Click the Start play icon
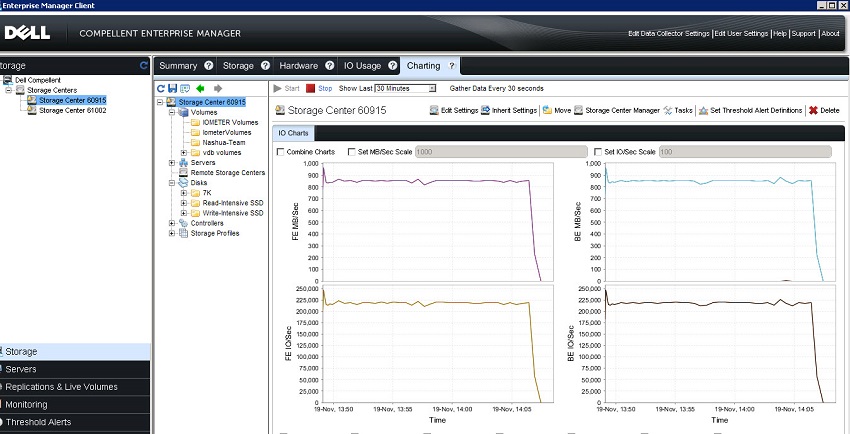This screenshot has height=434, width=850. tap(278, 88)
